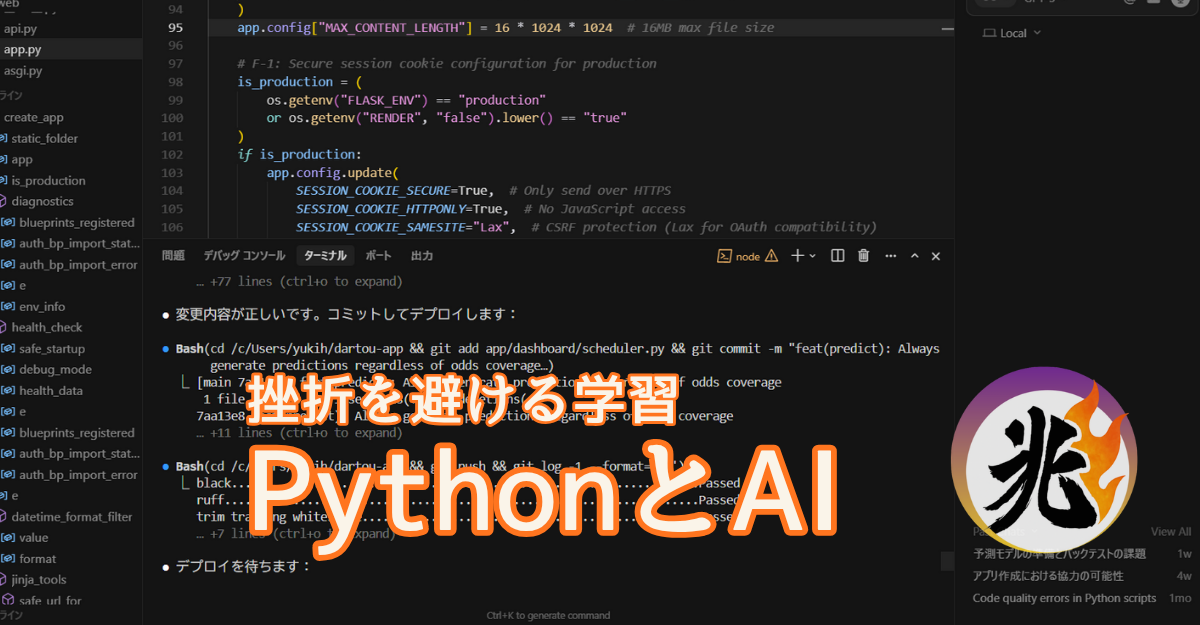Switch to the 問題 tab

pos(173,256)
